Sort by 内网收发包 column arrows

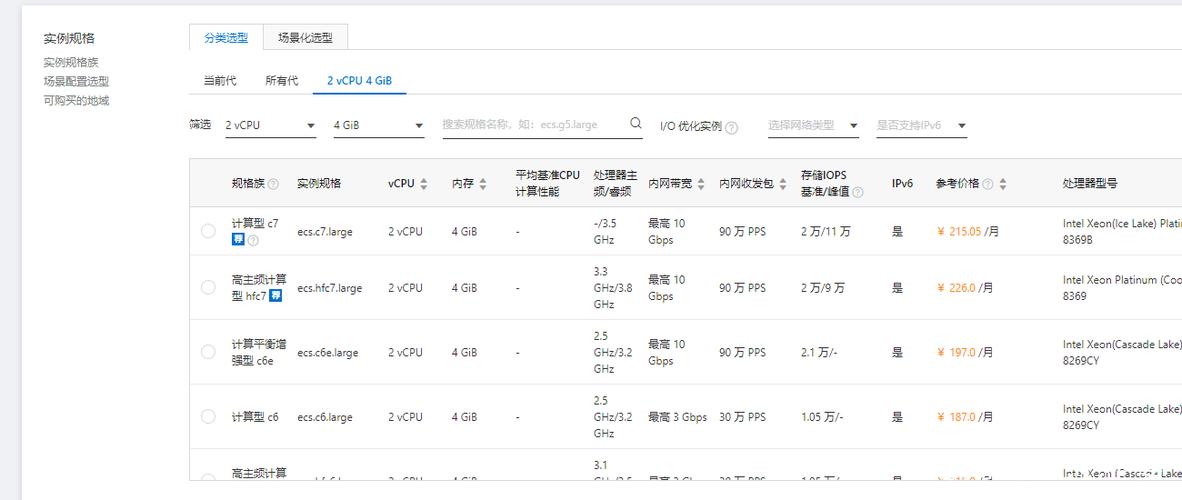(x=782, y=184)
